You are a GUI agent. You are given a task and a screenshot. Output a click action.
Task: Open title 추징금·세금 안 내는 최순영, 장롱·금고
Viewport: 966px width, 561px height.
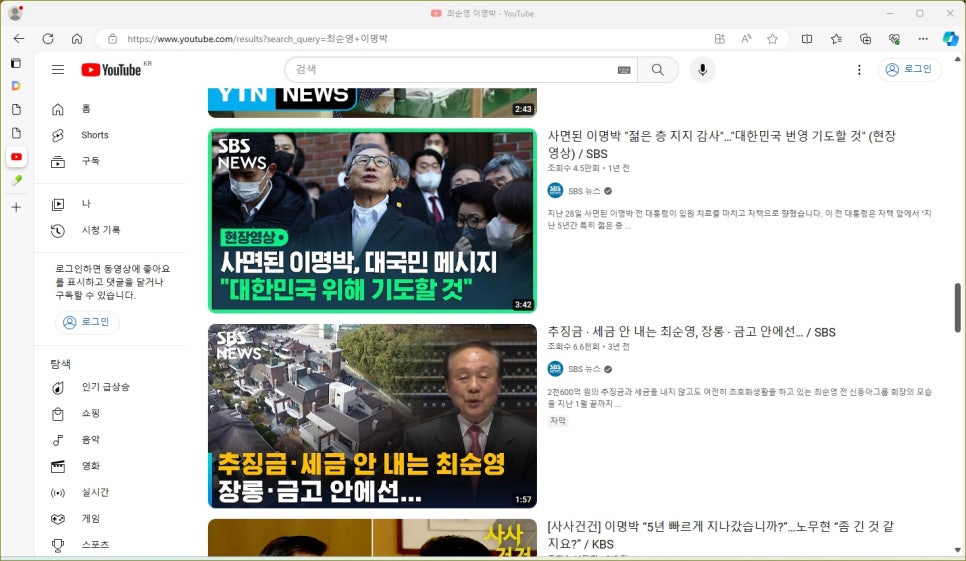pos(691,332)
